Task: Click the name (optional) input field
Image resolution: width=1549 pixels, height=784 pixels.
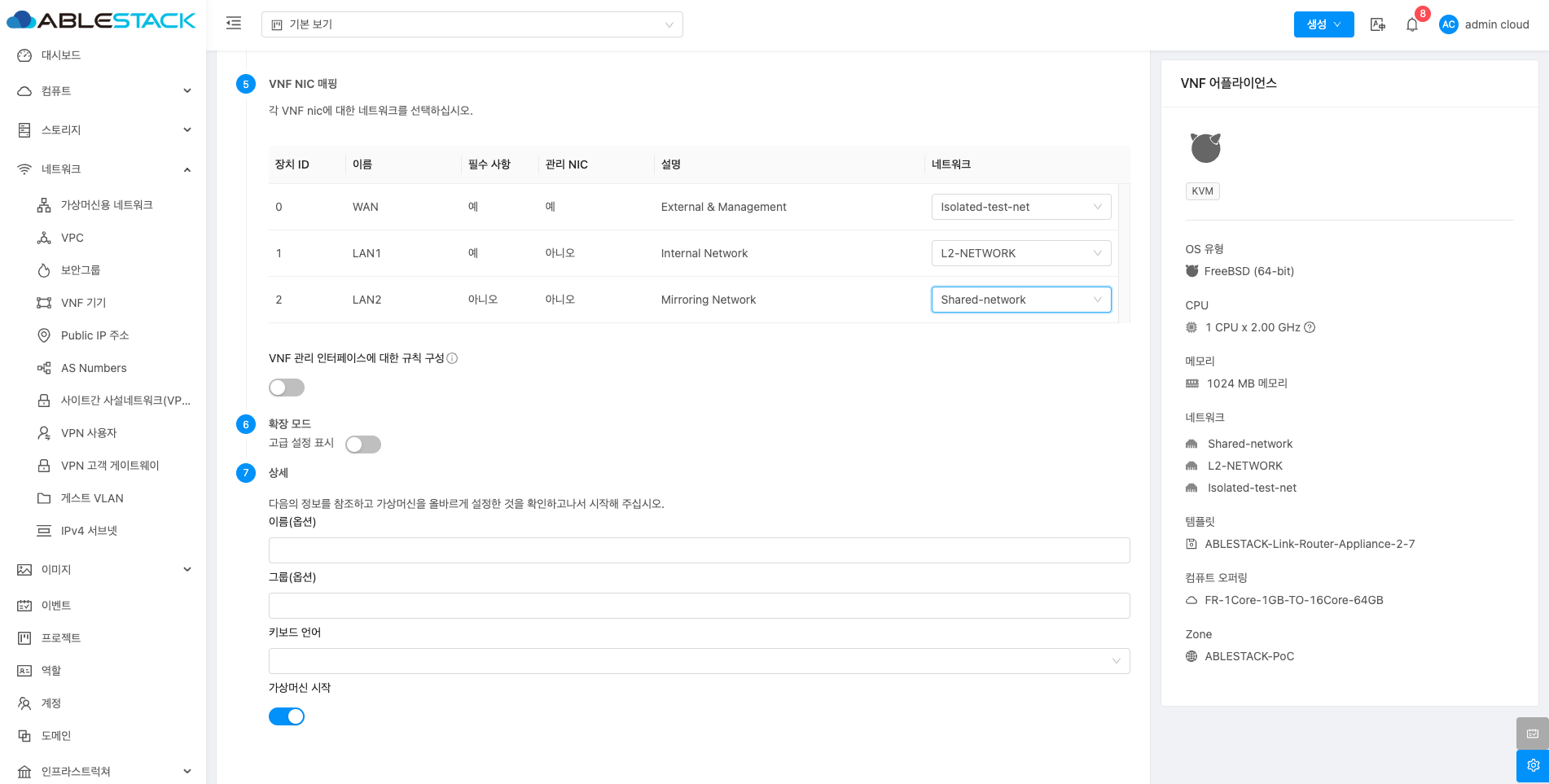Action: coord(699,550)
